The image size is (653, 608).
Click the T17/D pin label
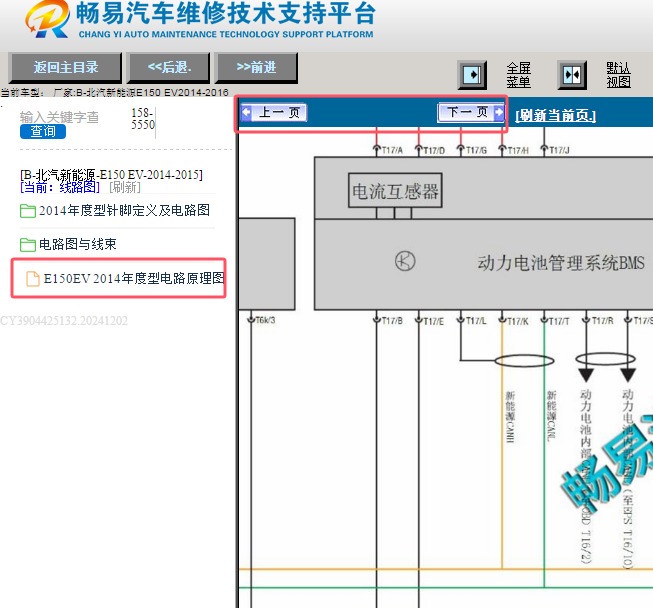434,150
